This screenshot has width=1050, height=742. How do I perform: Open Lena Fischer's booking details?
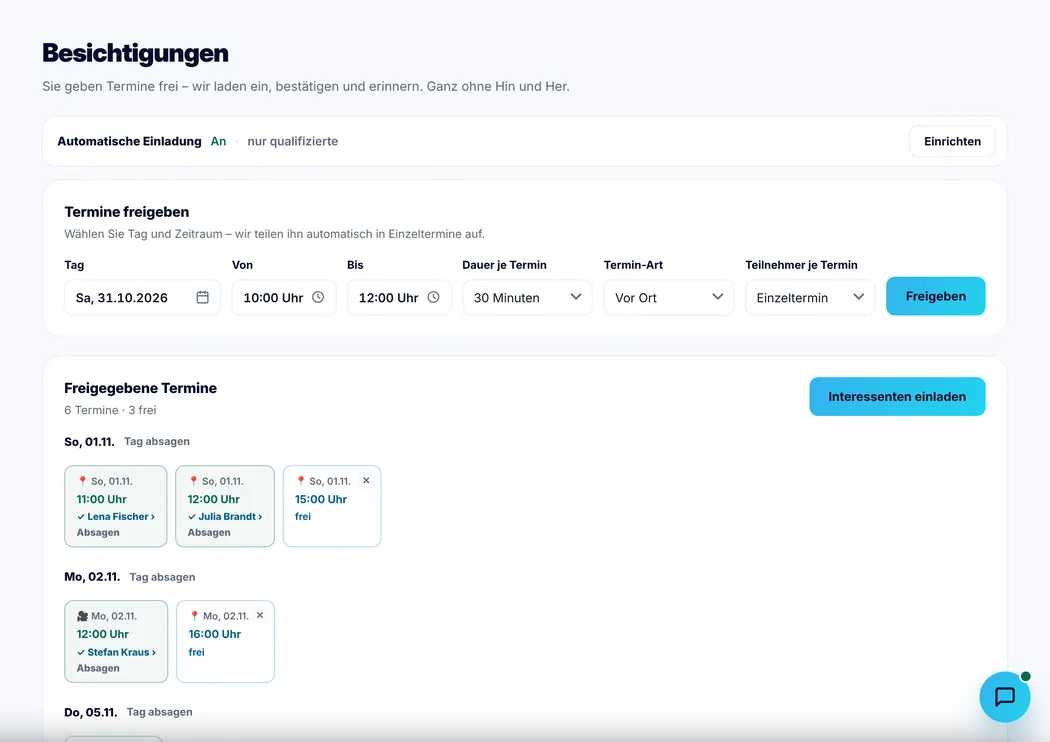click(x=116, y=516)
